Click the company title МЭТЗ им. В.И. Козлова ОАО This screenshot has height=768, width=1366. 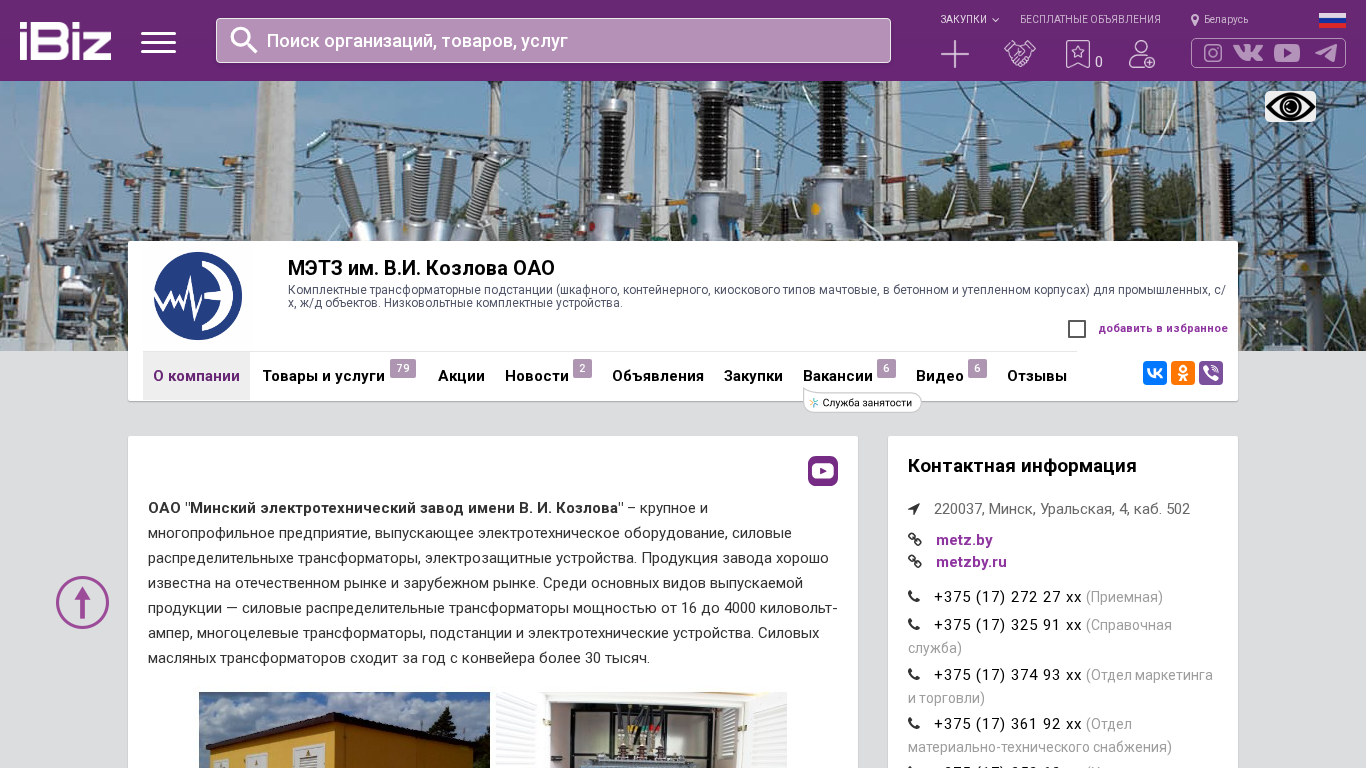point(421,268)
